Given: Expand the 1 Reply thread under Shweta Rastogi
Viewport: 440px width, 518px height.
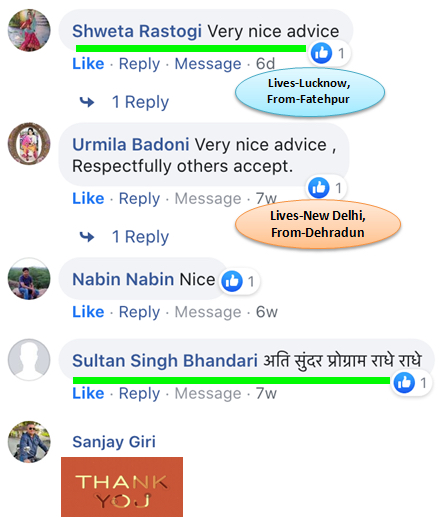Looking at the screenshot, I should click(x=140, y=102).
